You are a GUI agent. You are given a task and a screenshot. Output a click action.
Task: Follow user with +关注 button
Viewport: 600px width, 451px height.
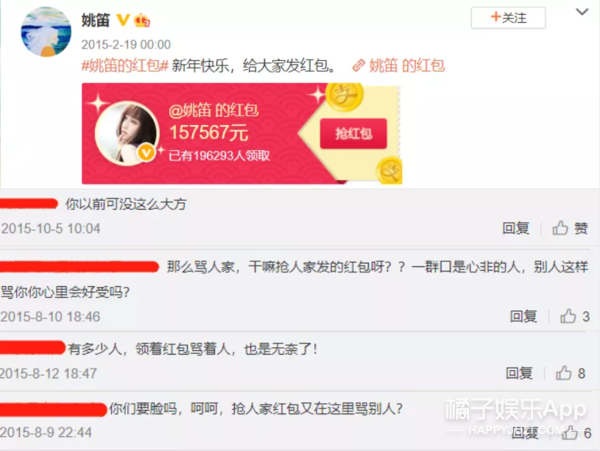508,18
